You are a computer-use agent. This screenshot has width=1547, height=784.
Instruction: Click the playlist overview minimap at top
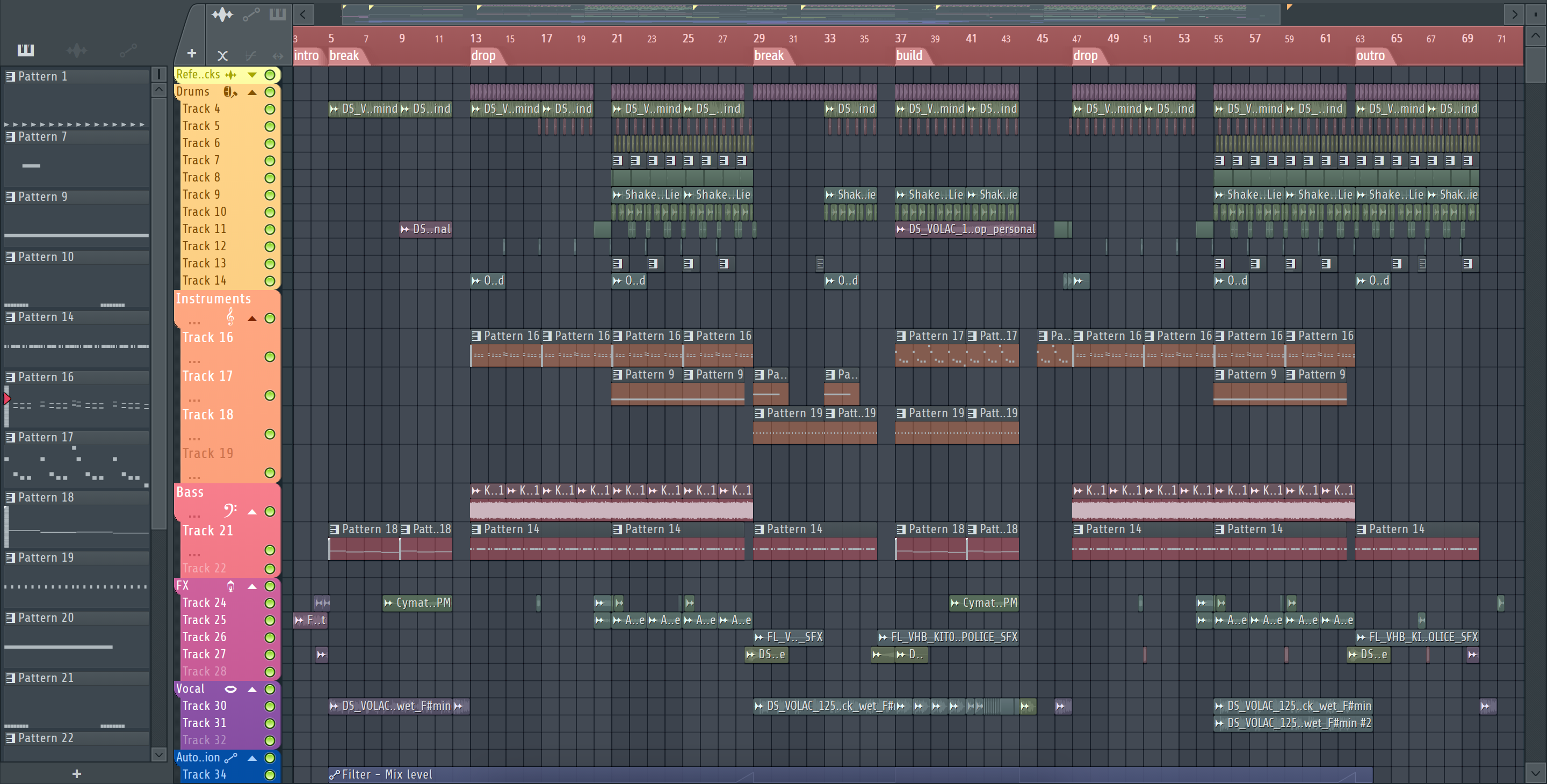point(811,14)
